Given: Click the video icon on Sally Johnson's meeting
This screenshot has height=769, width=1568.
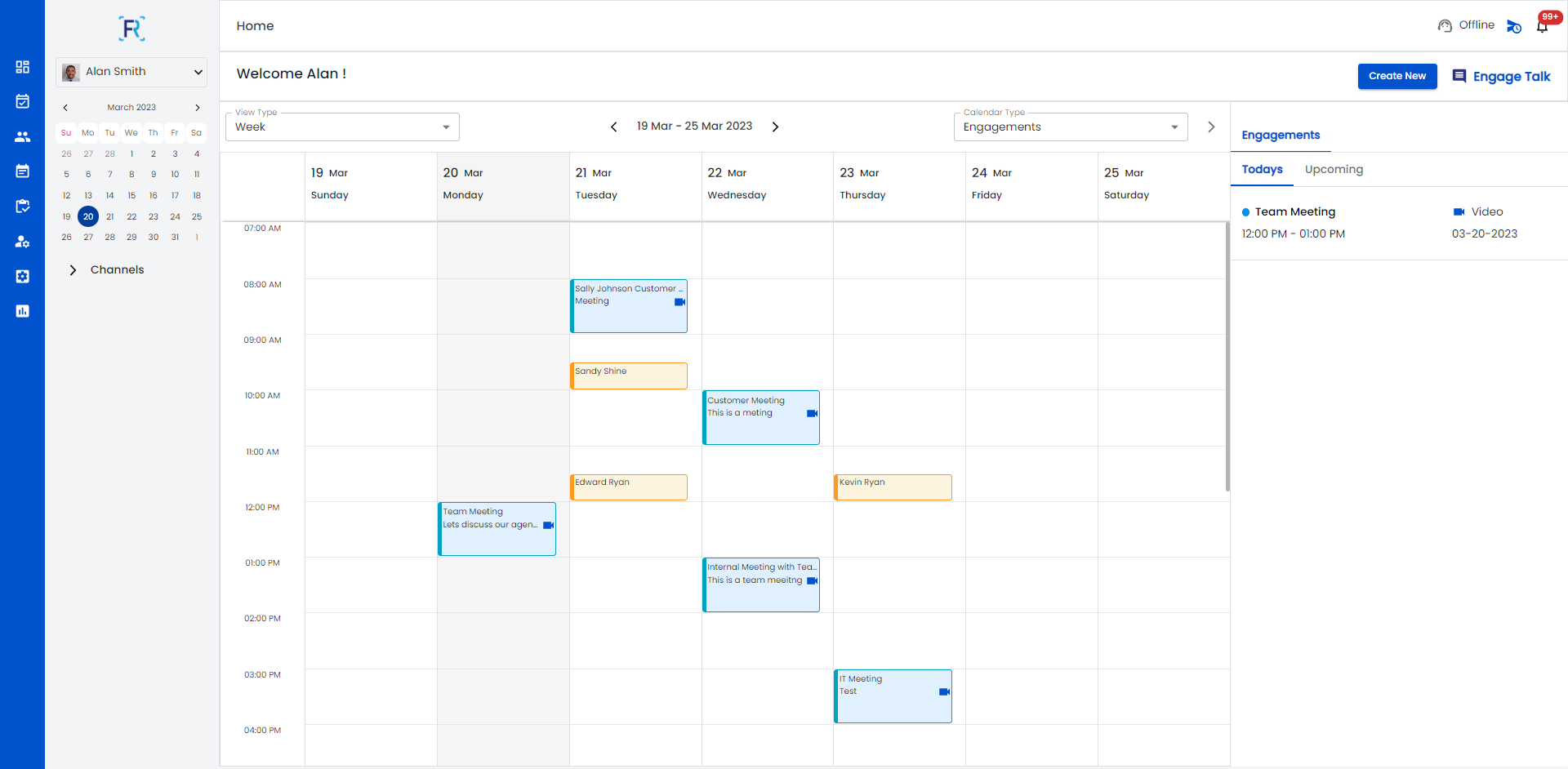Looking at the screenshot, I should click(x=679, y=302).
